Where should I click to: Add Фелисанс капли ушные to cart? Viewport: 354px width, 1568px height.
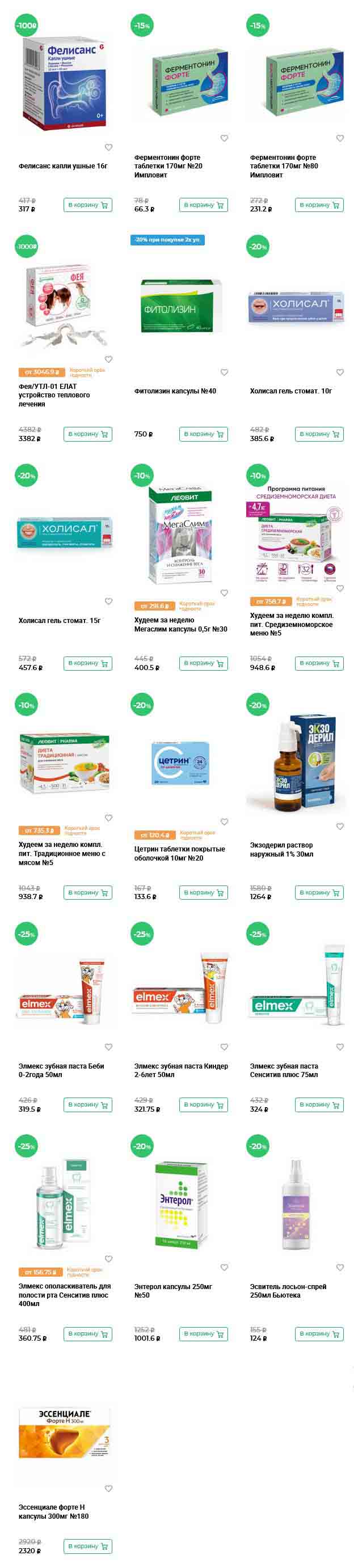tap(88, 205)
